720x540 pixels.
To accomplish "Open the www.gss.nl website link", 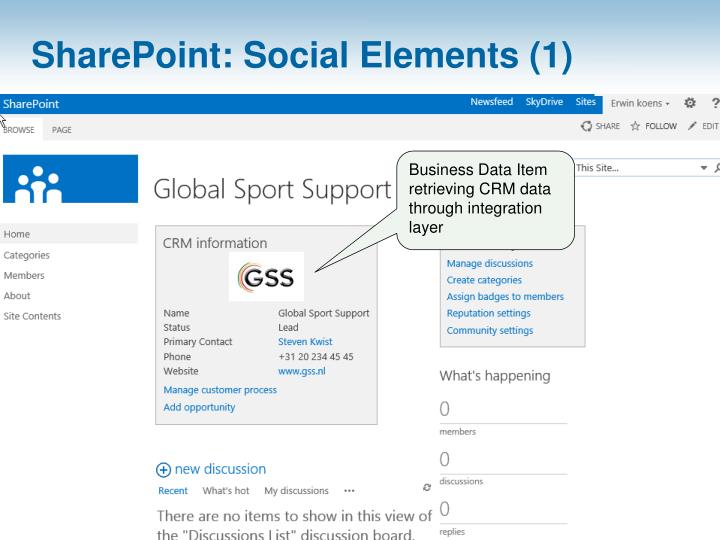I will (x=302, y=371).
